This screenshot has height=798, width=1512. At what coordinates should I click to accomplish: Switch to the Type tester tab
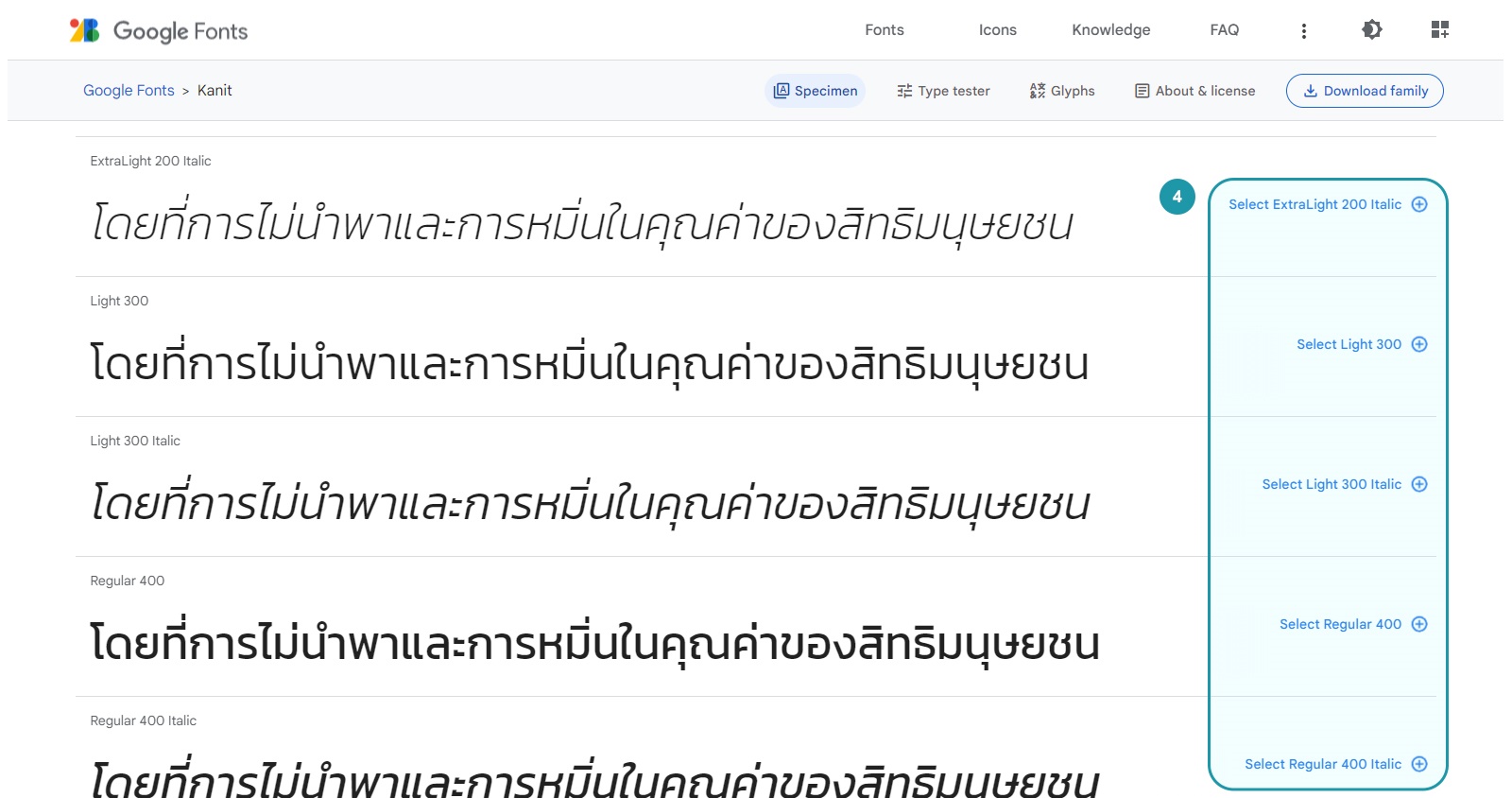(x=943, y=91)
